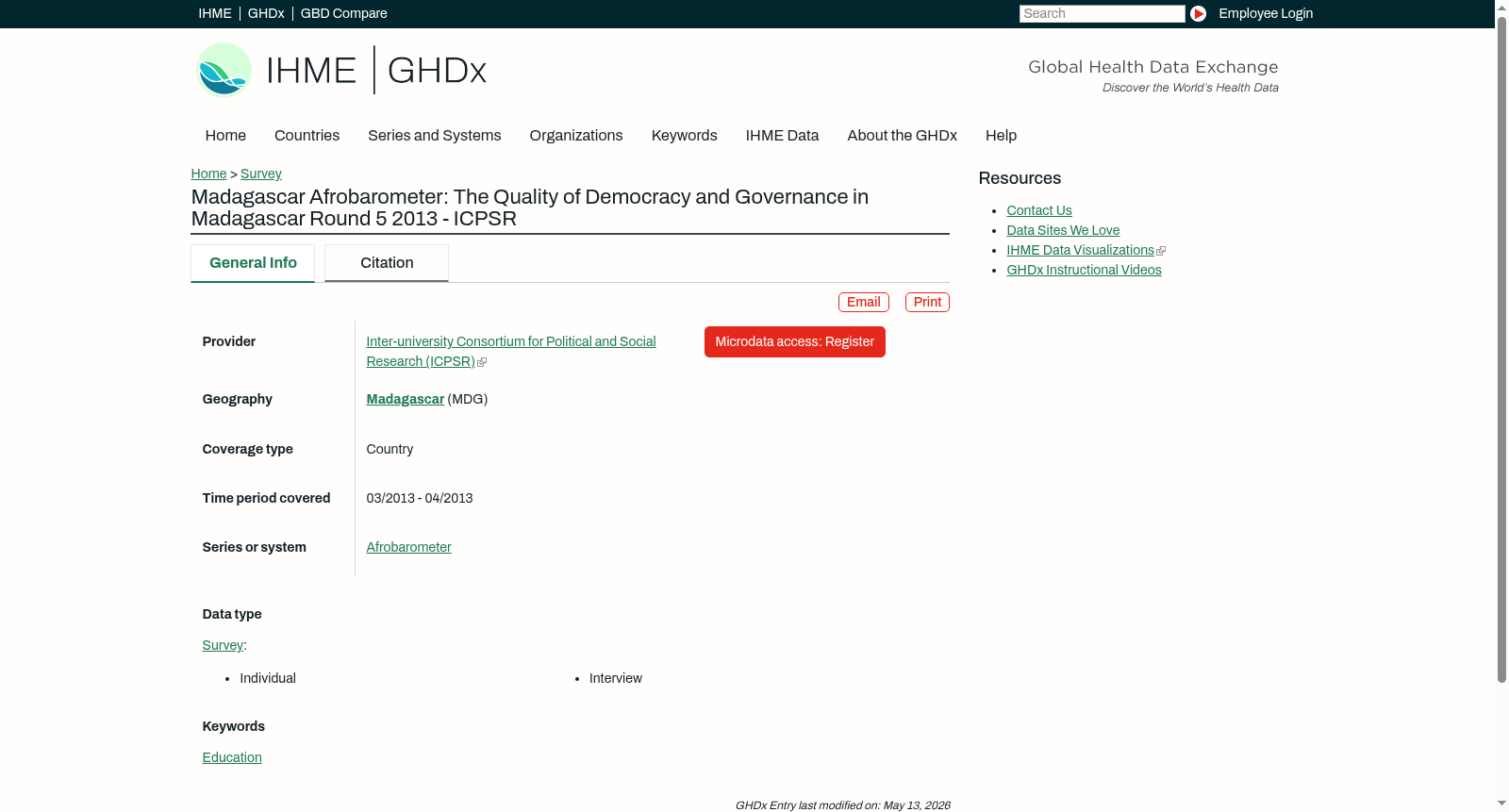Screen dimensions: 1509x812
Task: Click scrollbar up arrow
Action: pos(1501,7)
